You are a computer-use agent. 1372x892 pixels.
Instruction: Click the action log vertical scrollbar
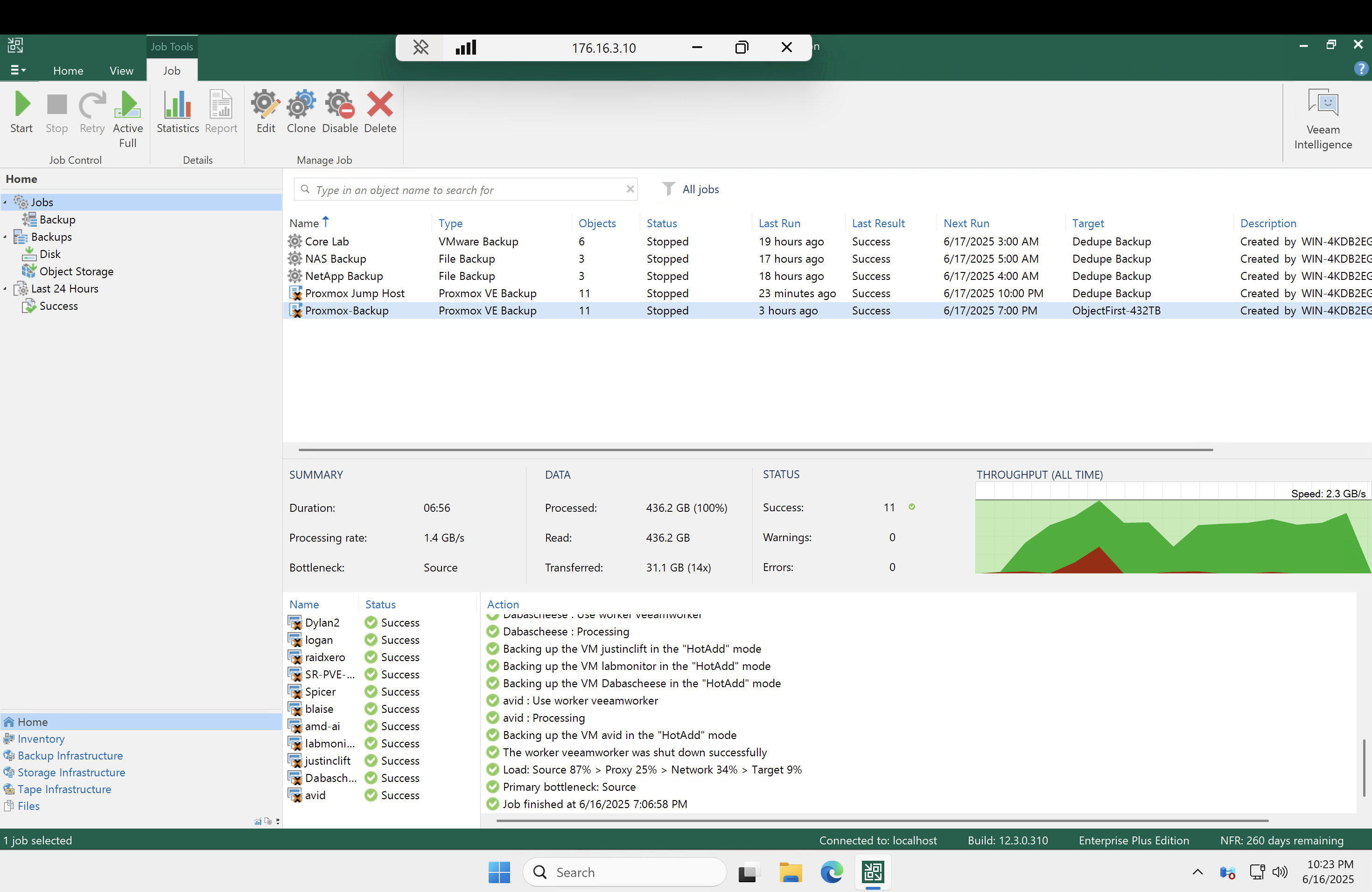[x=1364, y=768]
